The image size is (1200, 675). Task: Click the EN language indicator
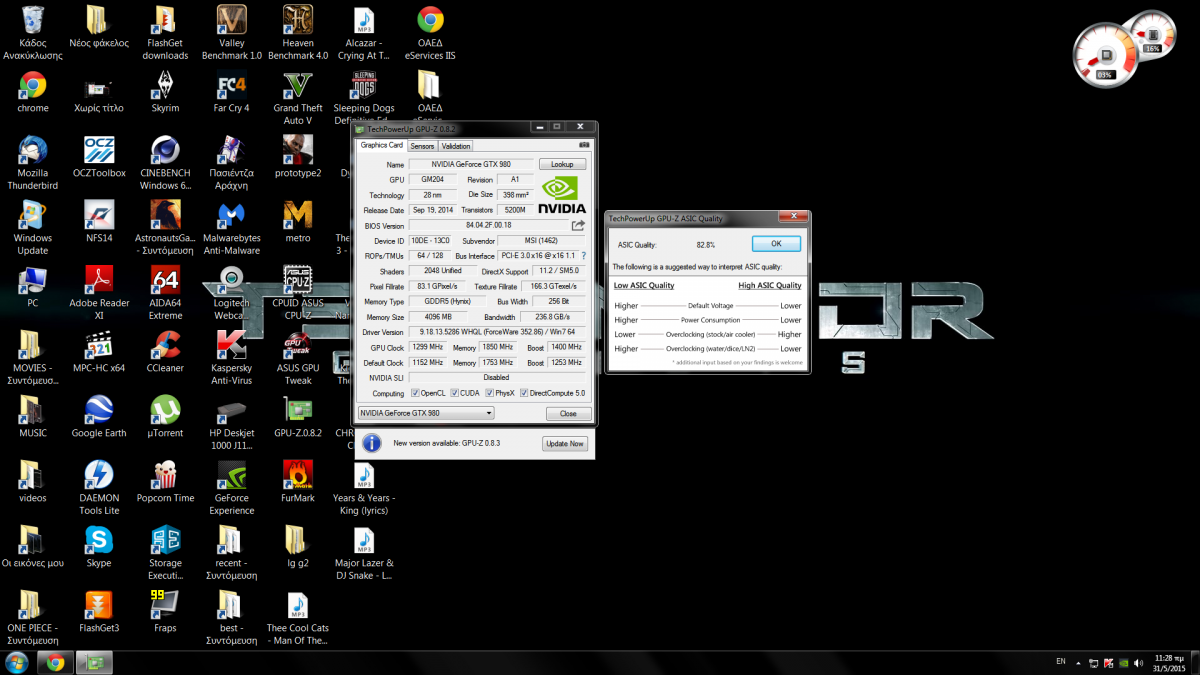coord(1061,661)
